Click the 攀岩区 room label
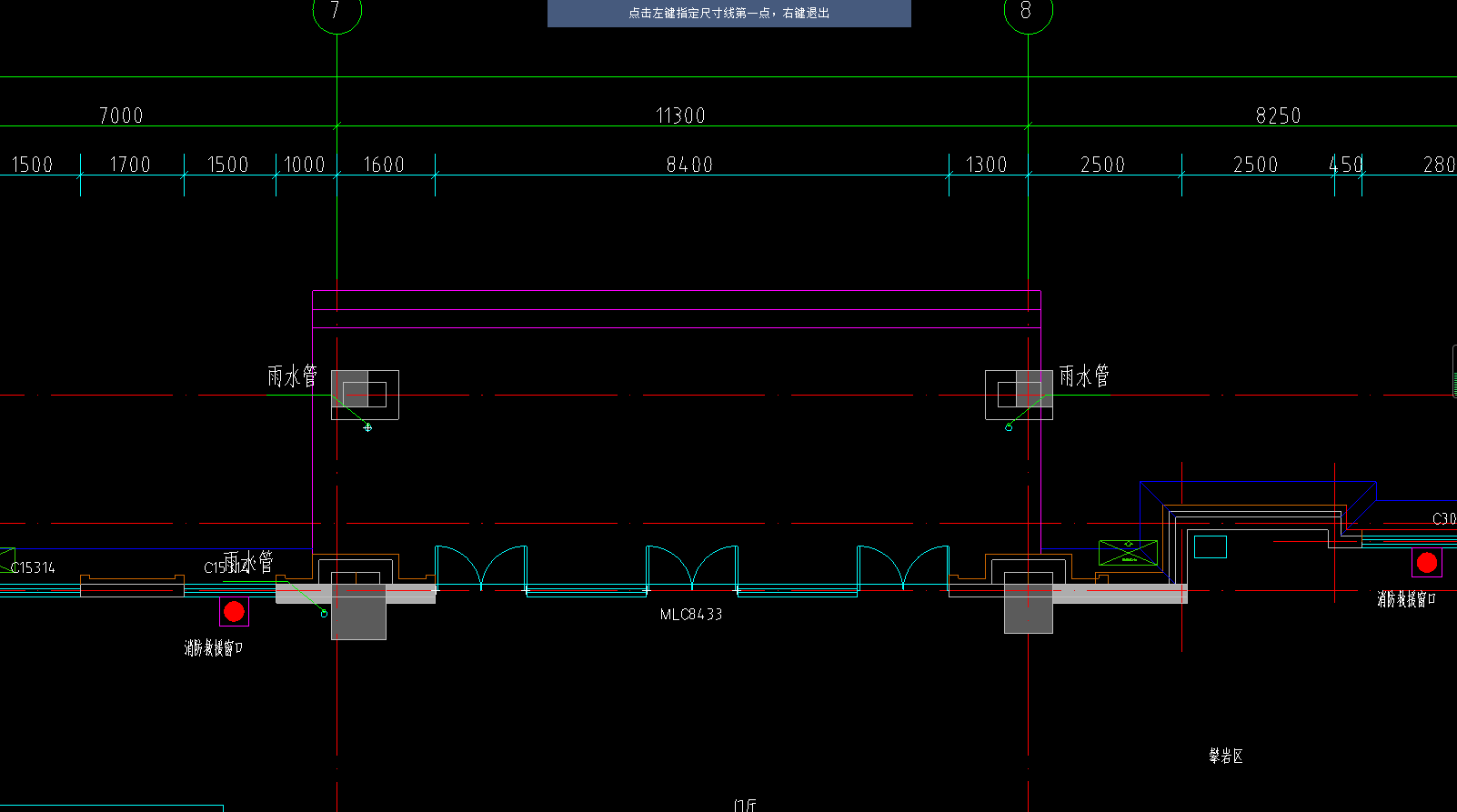 1226,756
